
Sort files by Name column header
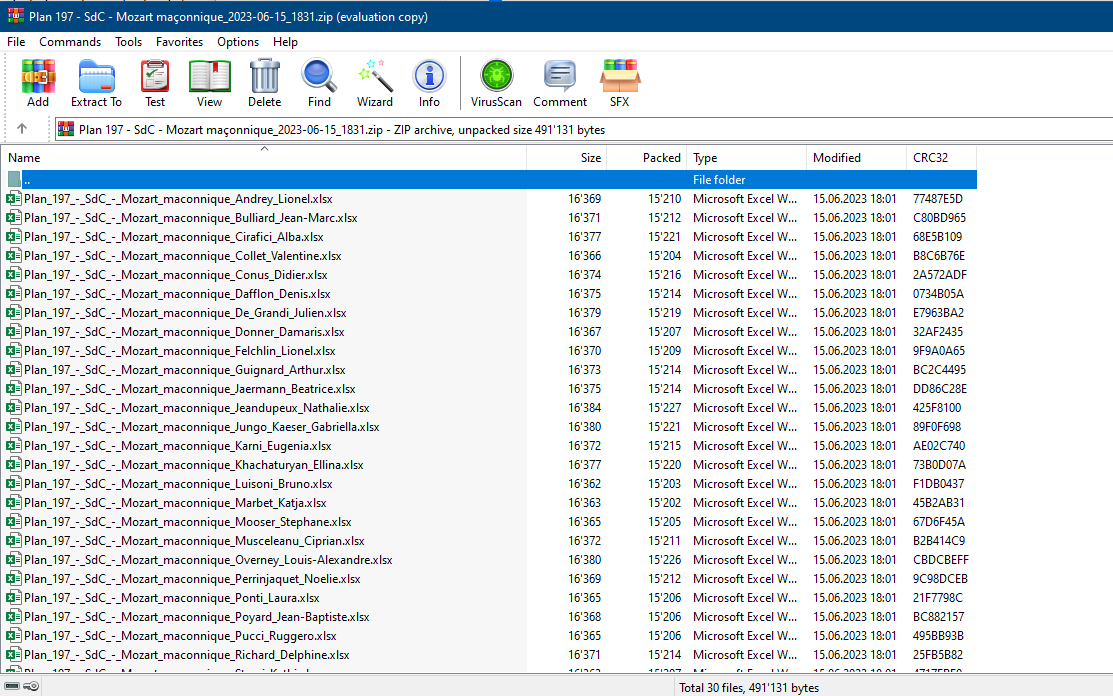pyautogui.click(x=24, y=158)
